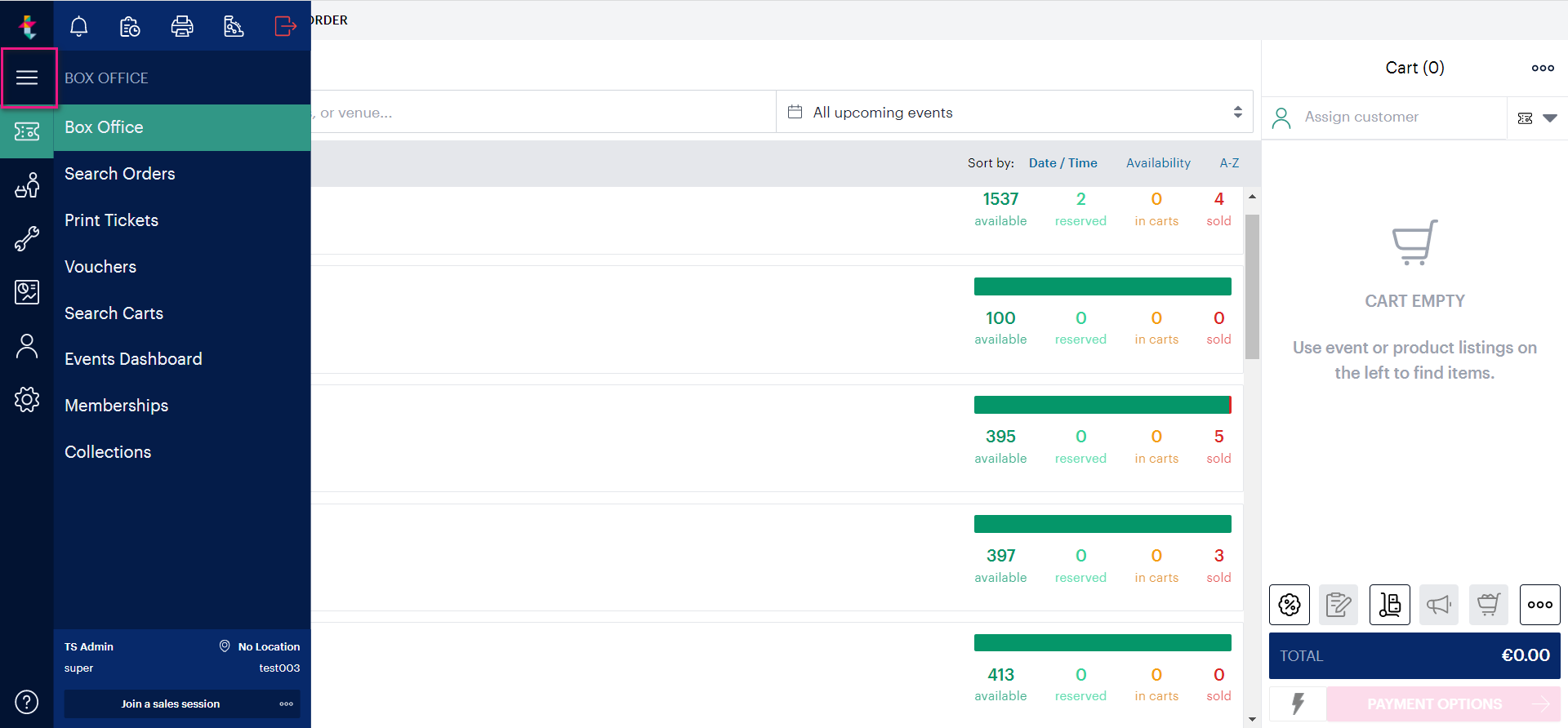Click the lightning quick-pay icon

point(1298,704)
